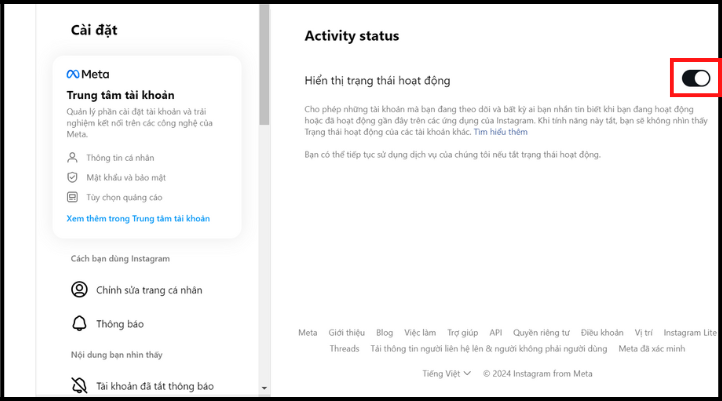Select Thông báo menu item
This screenshot has width=722, height=401.
tap(120, 324)
